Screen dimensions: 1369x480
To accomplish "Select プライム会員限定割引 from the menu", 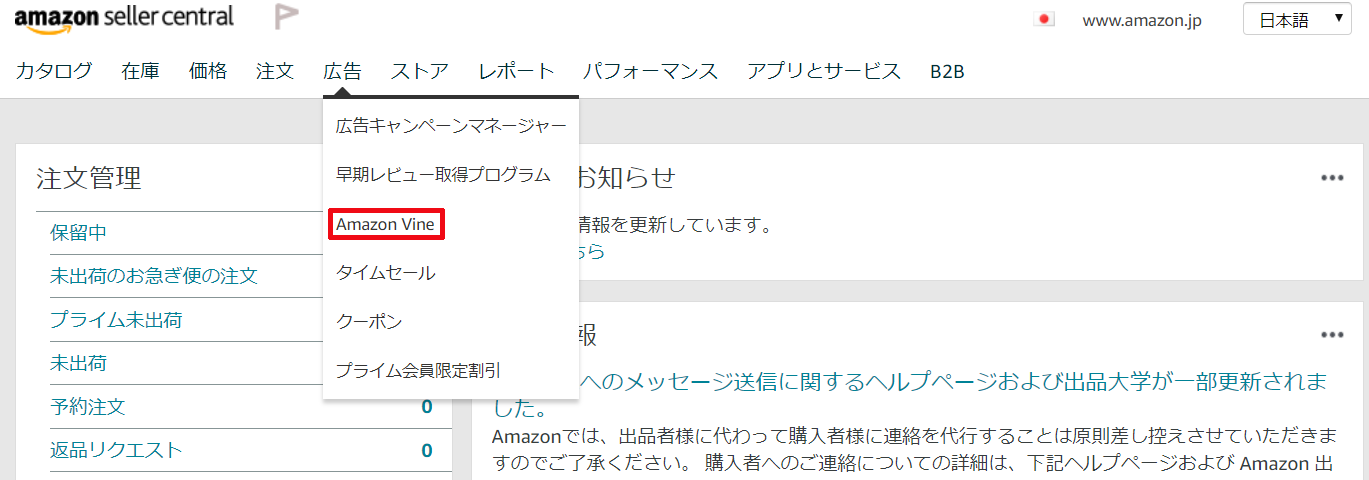I will point(418,371).
